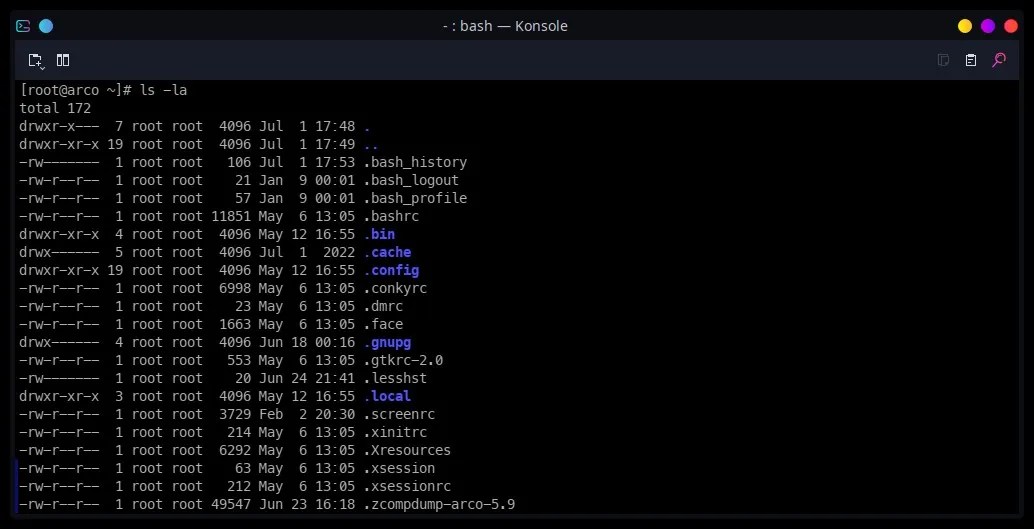The image size is (1034, 529).
Task: Click the size value 49547
Action: 231,505
